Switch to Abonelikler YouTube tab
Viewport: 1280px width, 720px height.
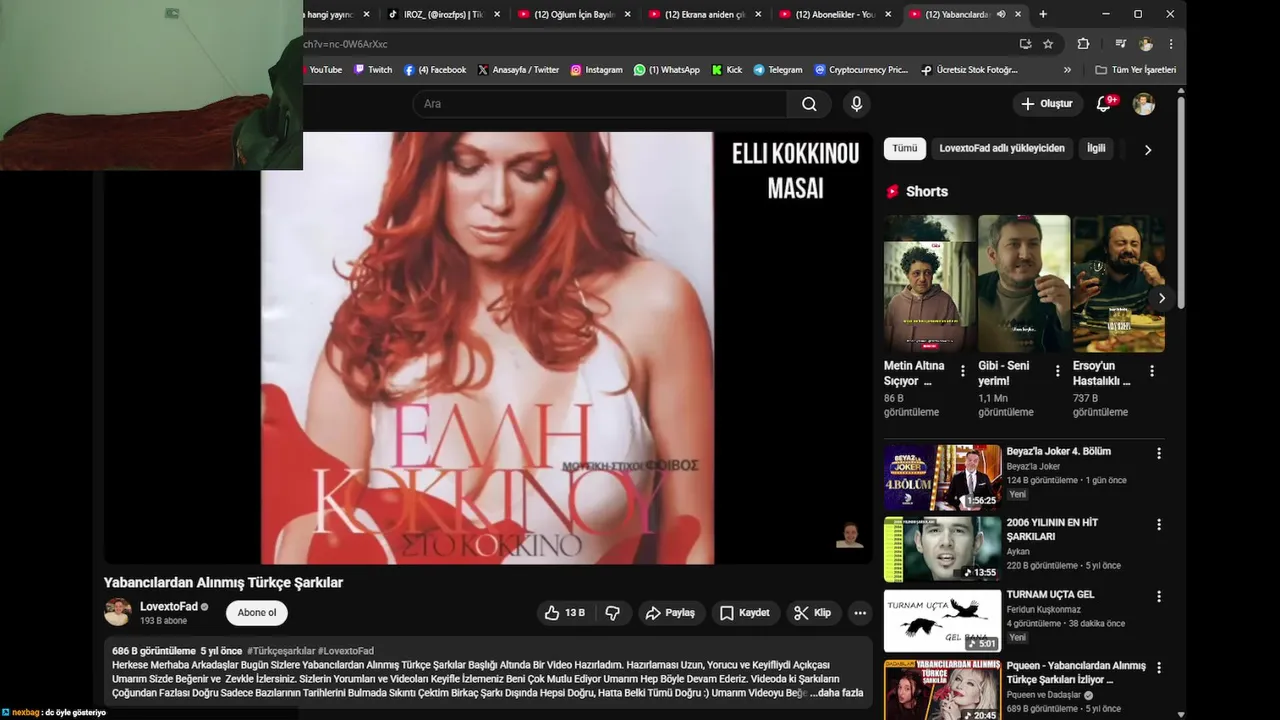(x=835, y=14)
